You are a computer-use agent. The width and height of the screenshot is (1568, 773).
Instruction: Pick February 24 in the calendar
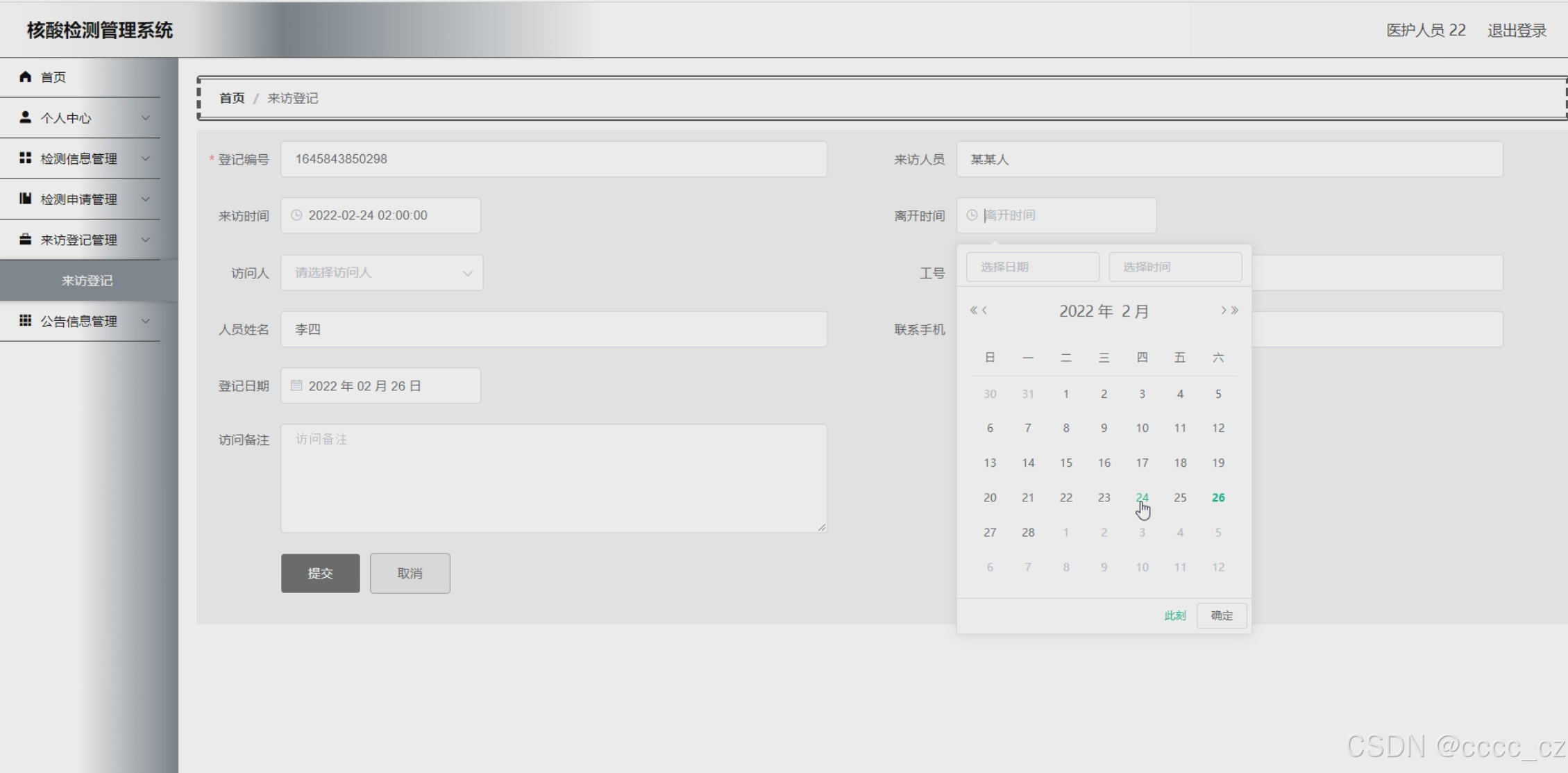point(1142,497)
